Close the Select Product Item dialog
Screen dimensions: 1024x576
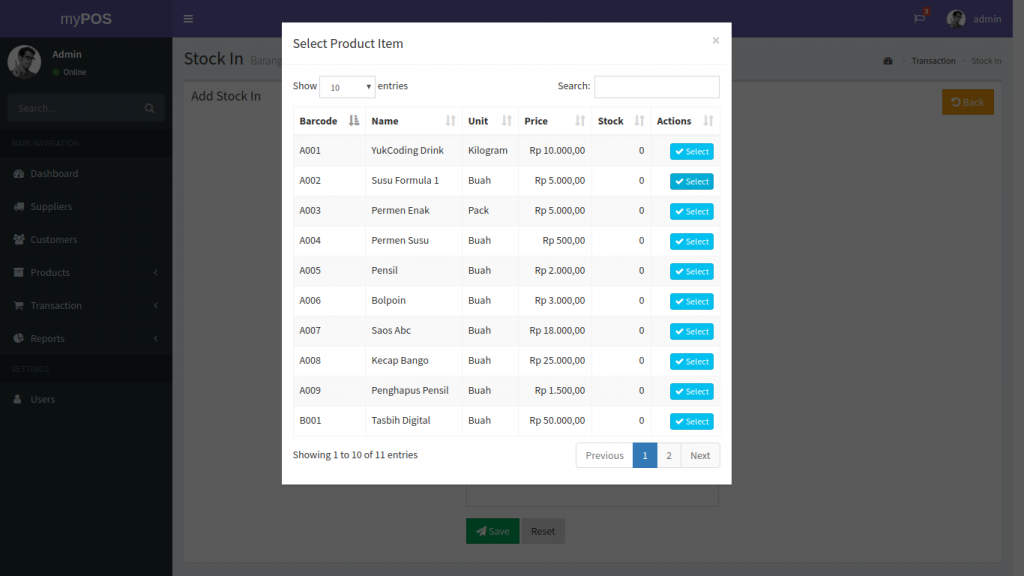pyautogui.click(x=715, y=41)
